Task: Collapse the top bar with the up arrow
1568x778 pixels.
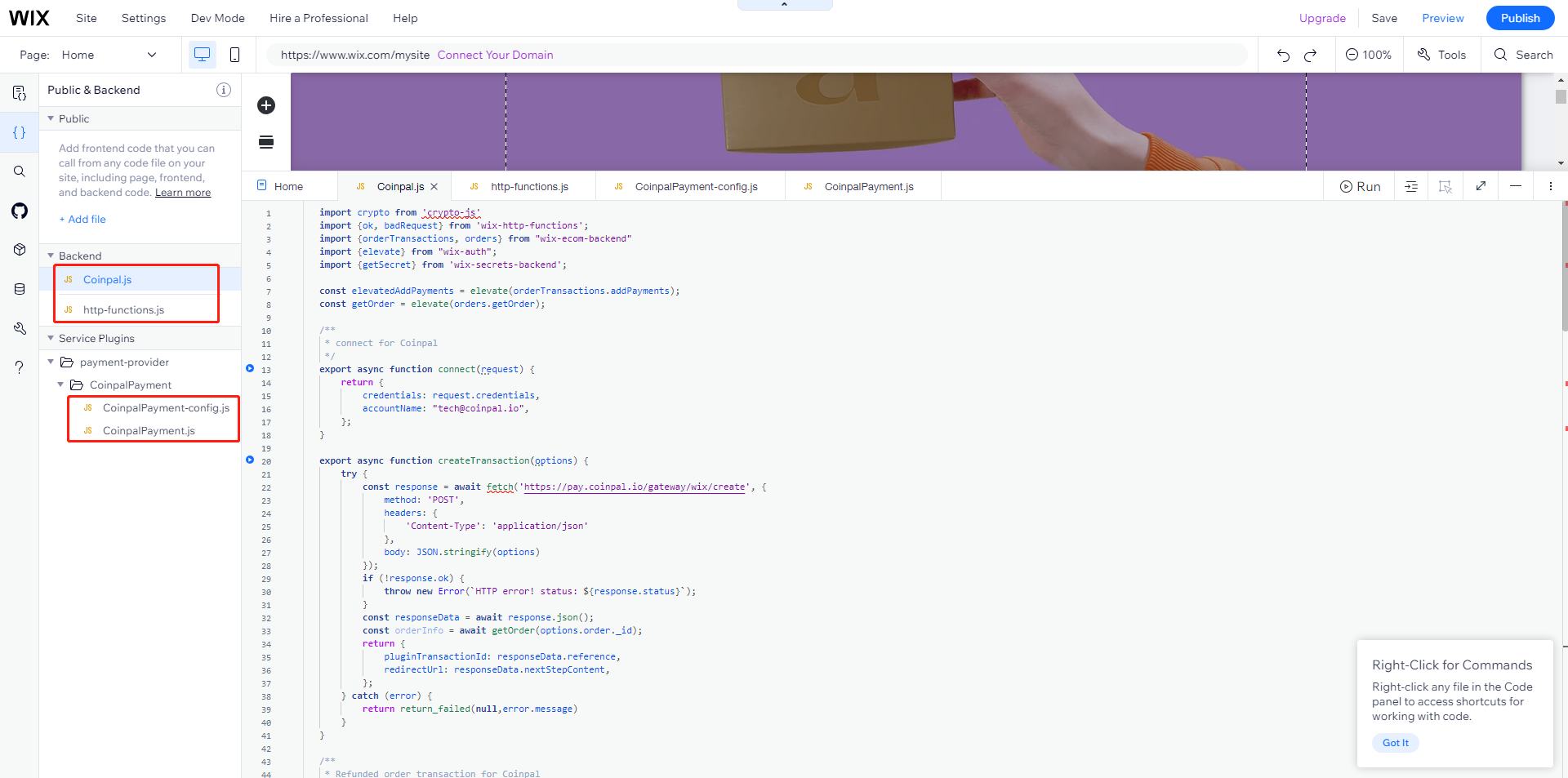Action: point(784,5)
